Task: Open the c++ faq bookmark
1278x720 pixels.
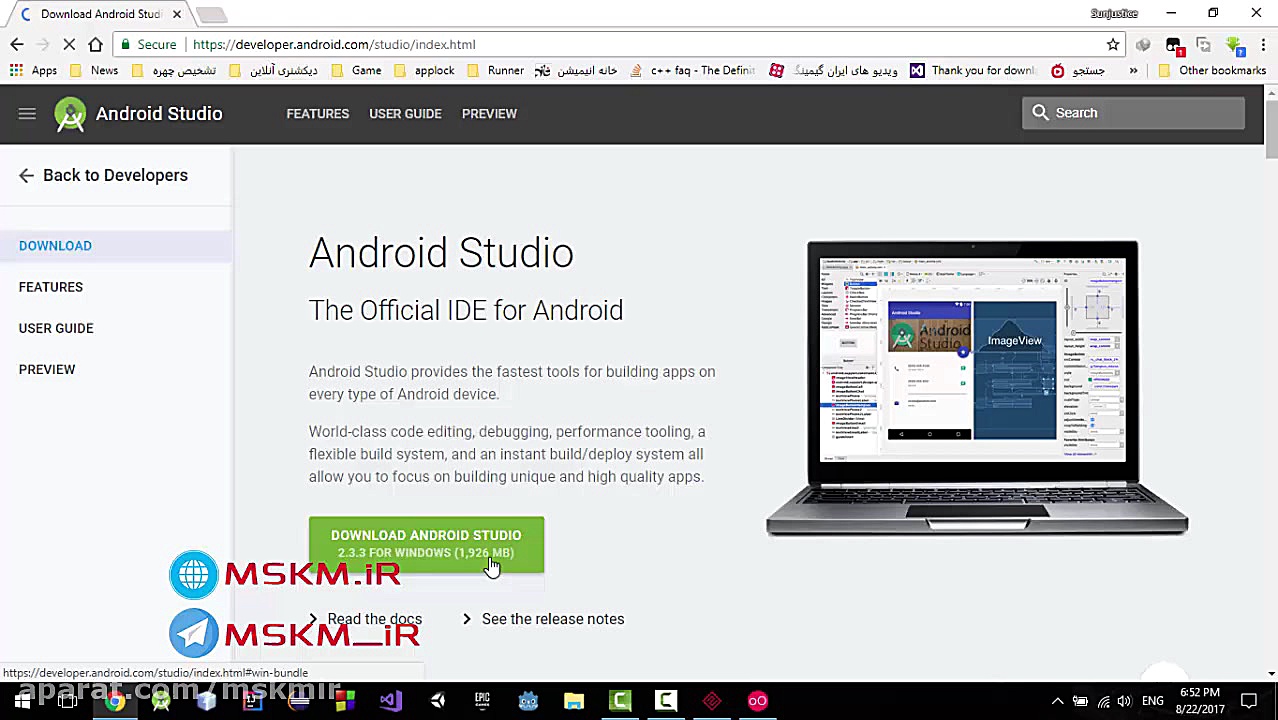Action: point(694,71)
